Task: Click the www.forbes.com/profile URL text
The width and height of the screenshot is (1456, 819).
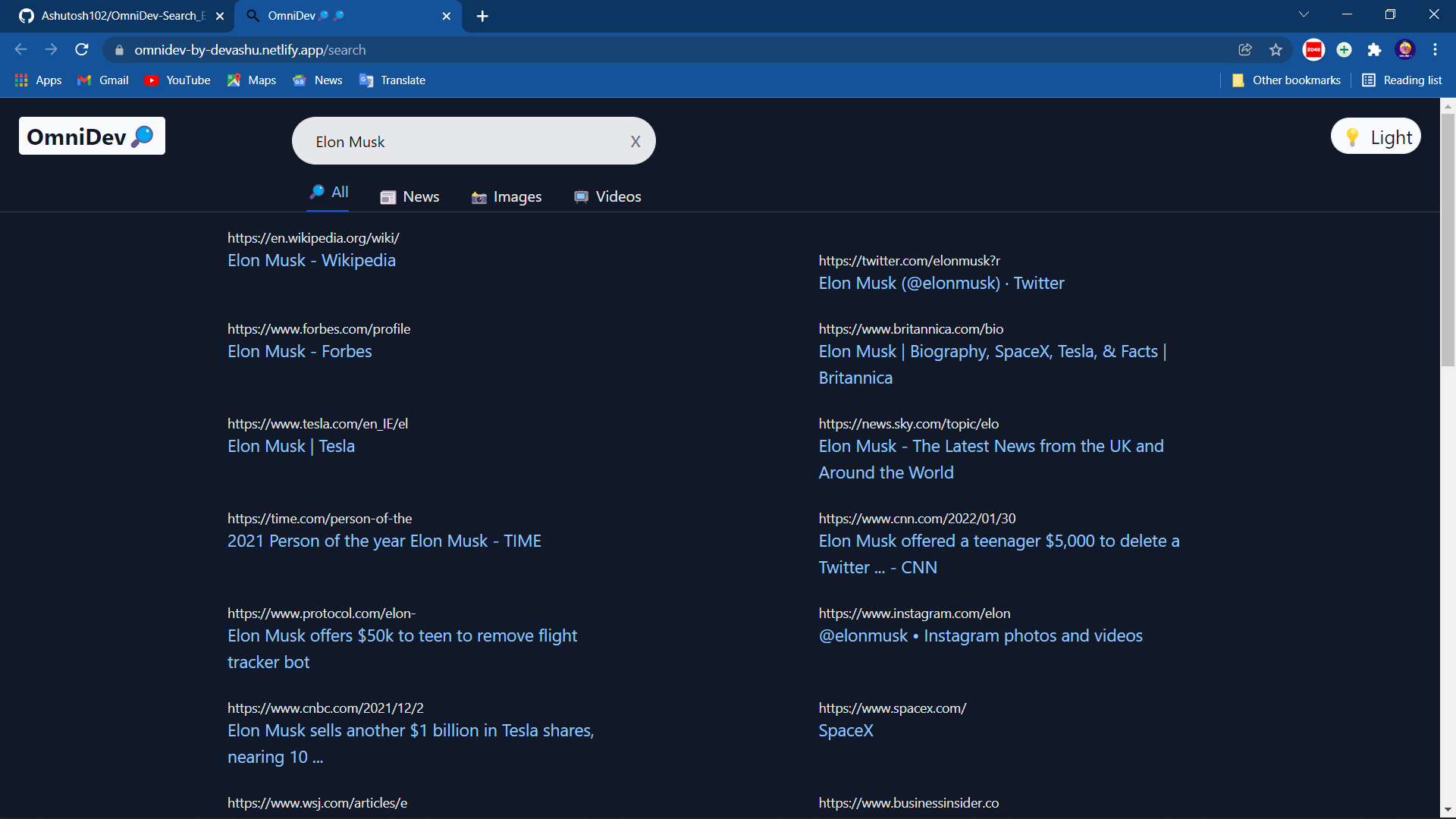Action: (x=318, y=329)
